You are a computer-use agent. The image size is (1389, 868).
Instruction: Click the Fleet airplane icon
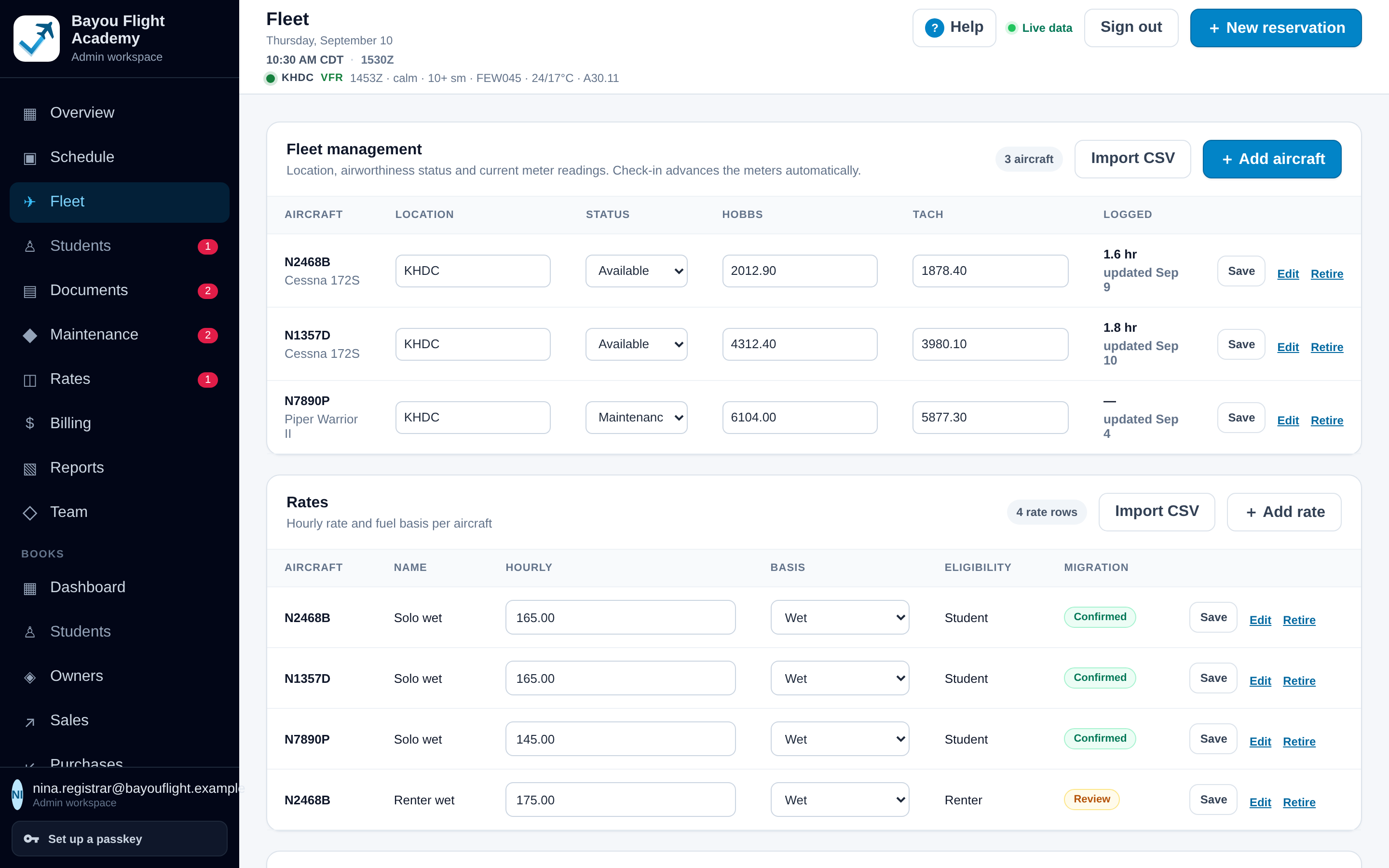click(30, 202)
